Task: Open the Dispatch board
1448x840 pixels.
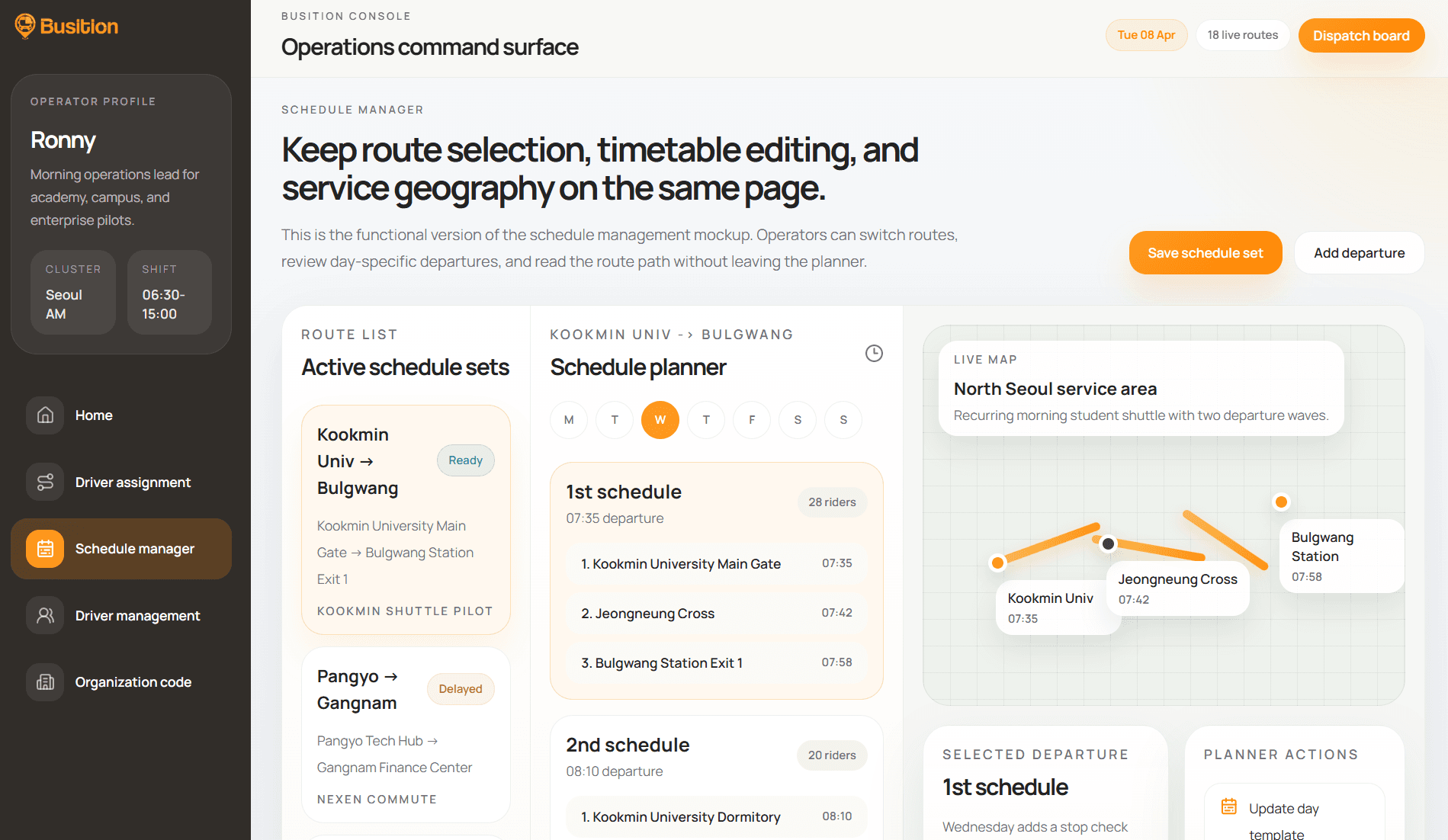Action: pos(1361,35)
